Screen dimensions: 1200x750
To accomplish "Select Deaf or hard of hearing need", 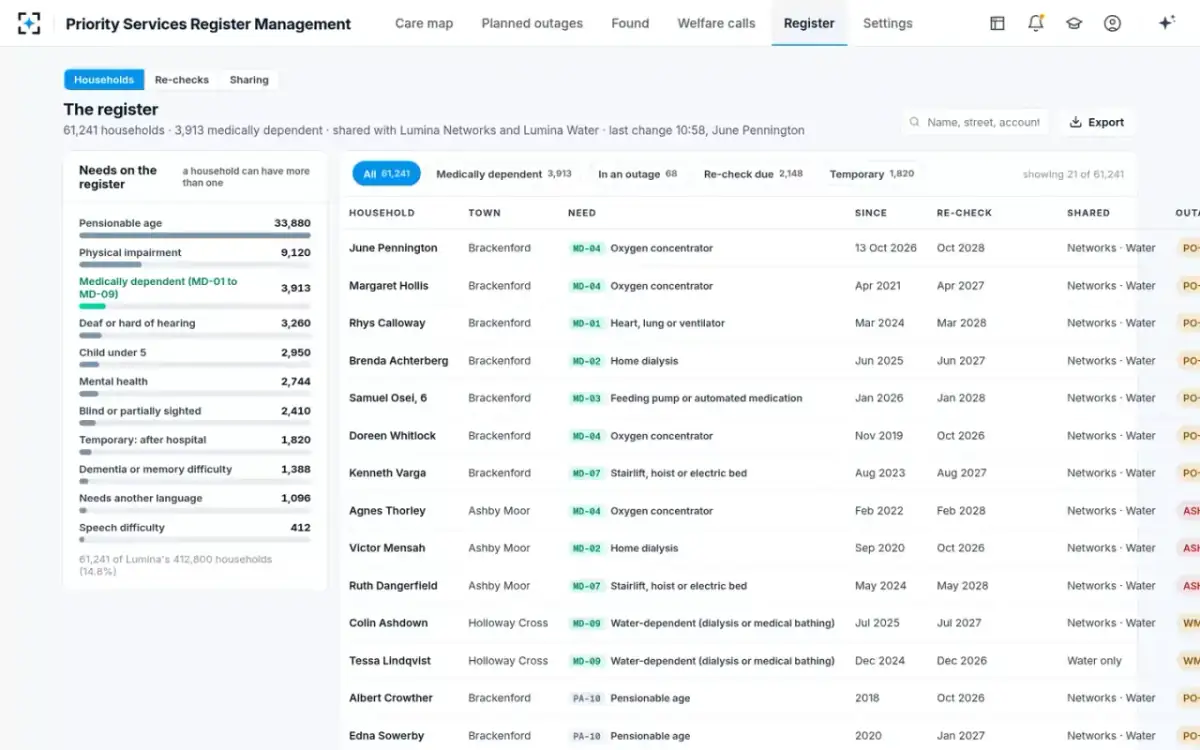I will pos(195,327).
